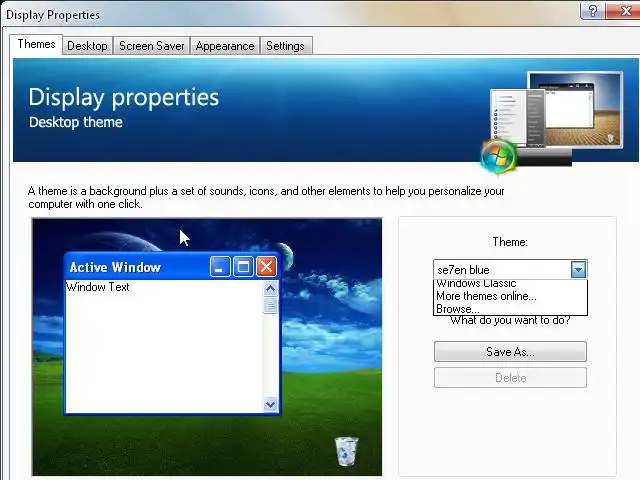Go to the Appearance tab
Screen dimensions: 640x480
coord(225,46)
